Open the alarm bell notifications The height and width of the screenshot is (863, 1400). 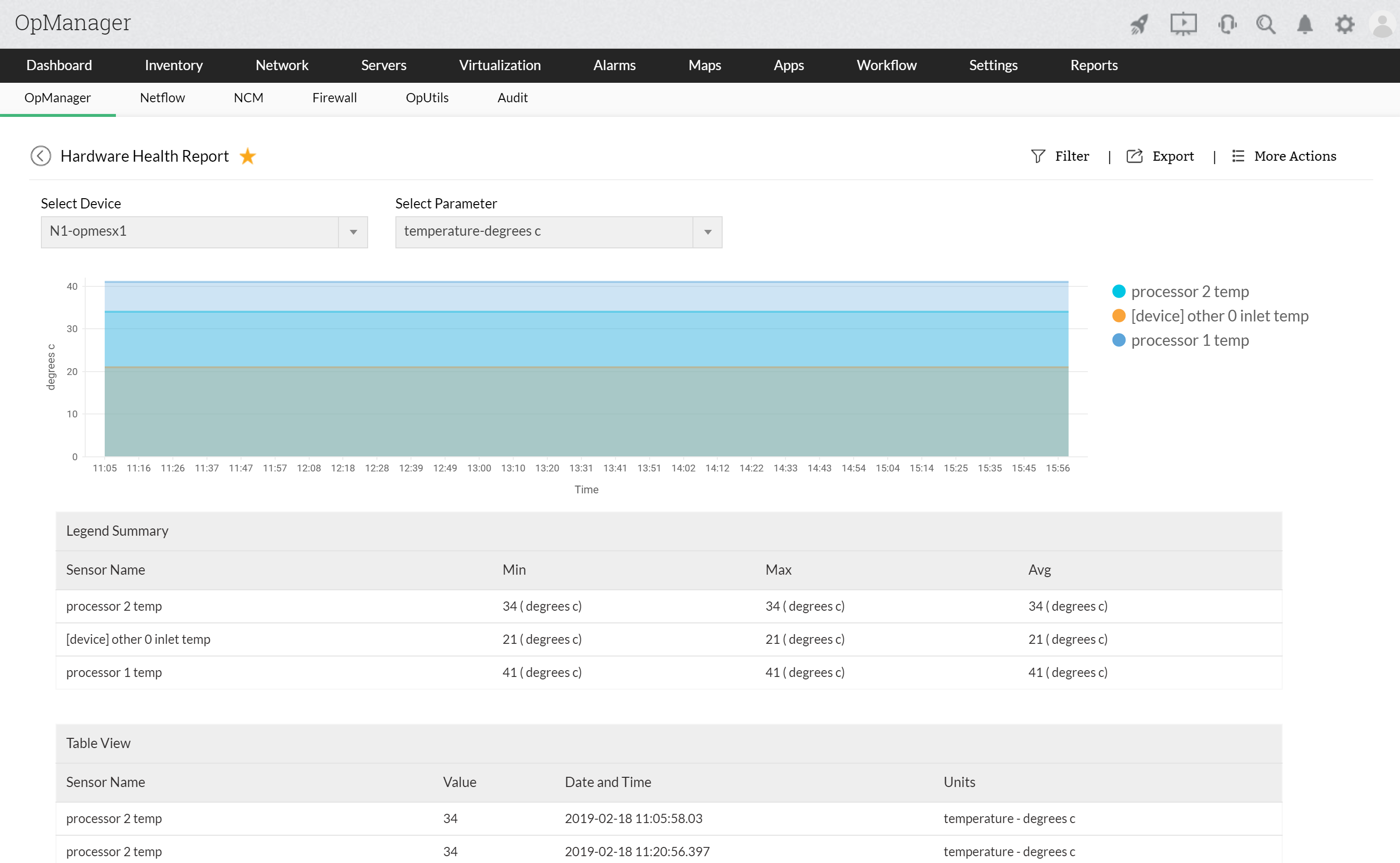tap(1305, 24)
